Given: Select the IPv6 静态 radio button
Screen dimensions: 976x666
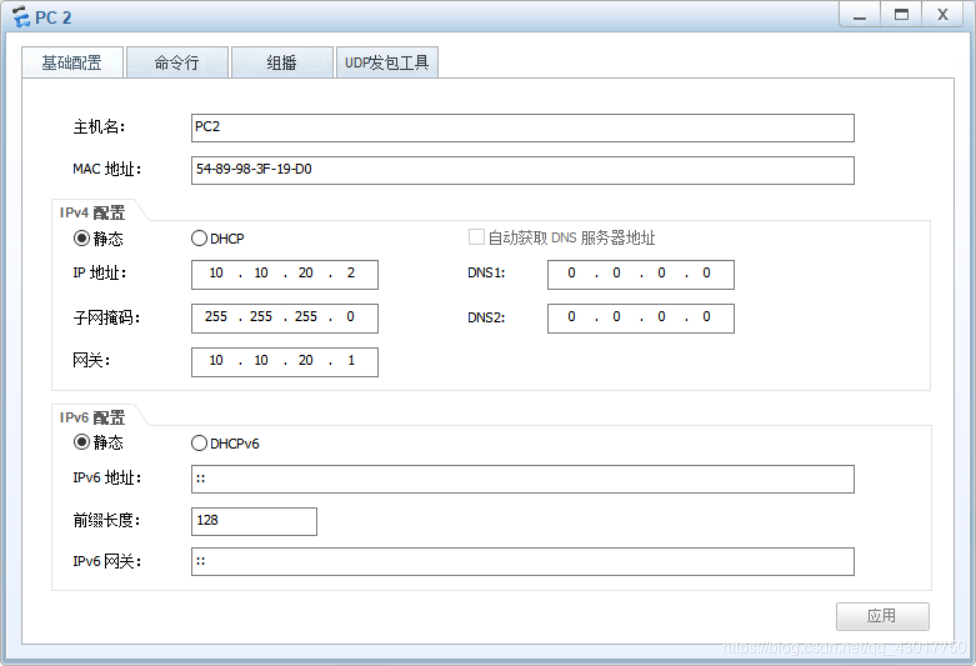Looking at the screenshot, I should coord(82,443).
